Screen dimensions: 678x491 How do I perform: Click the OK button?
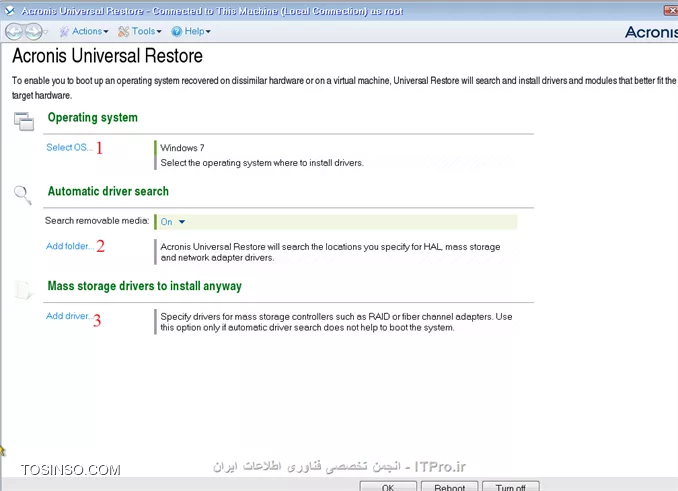388,486
